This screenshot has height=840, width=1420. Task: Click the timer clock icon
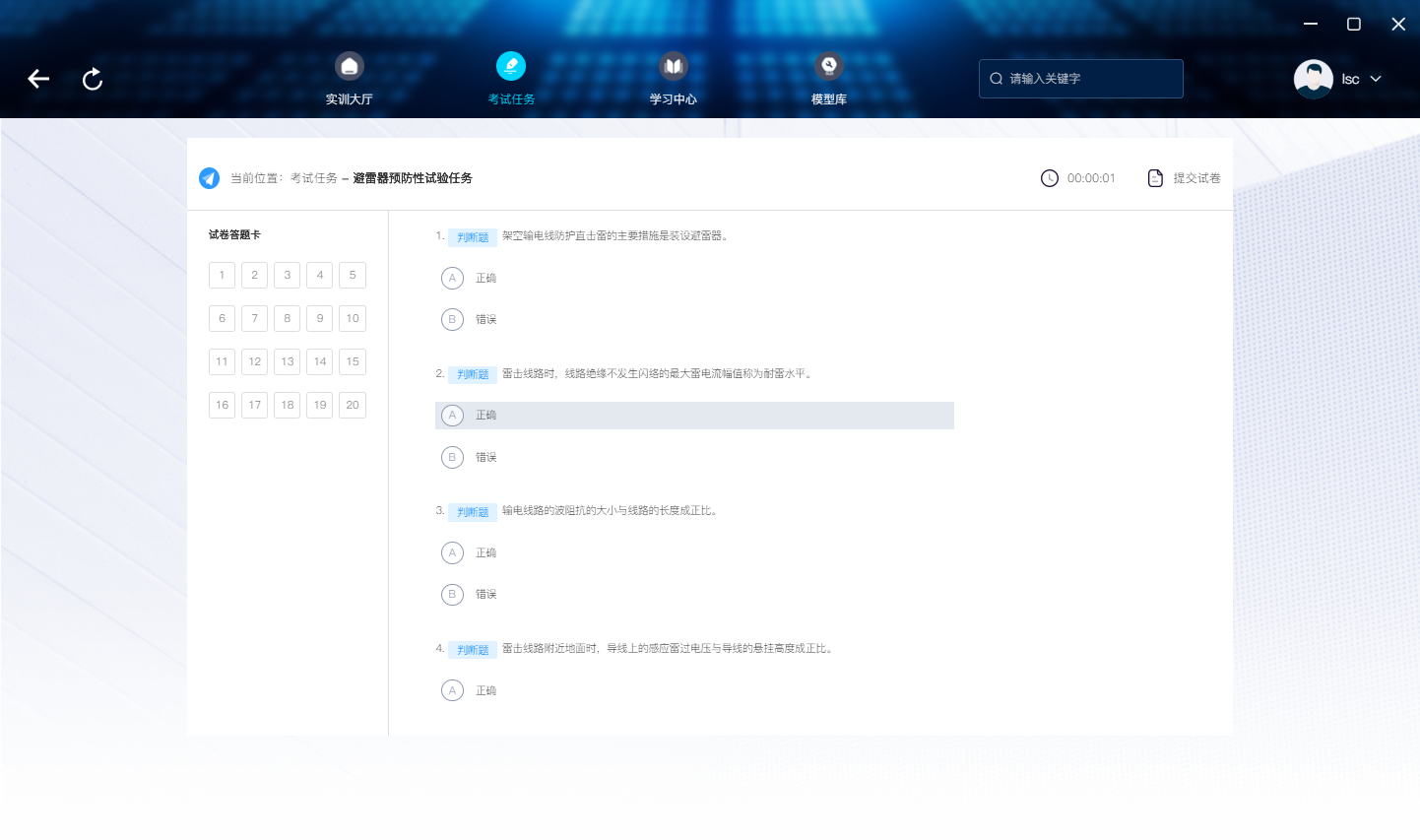1050,178
